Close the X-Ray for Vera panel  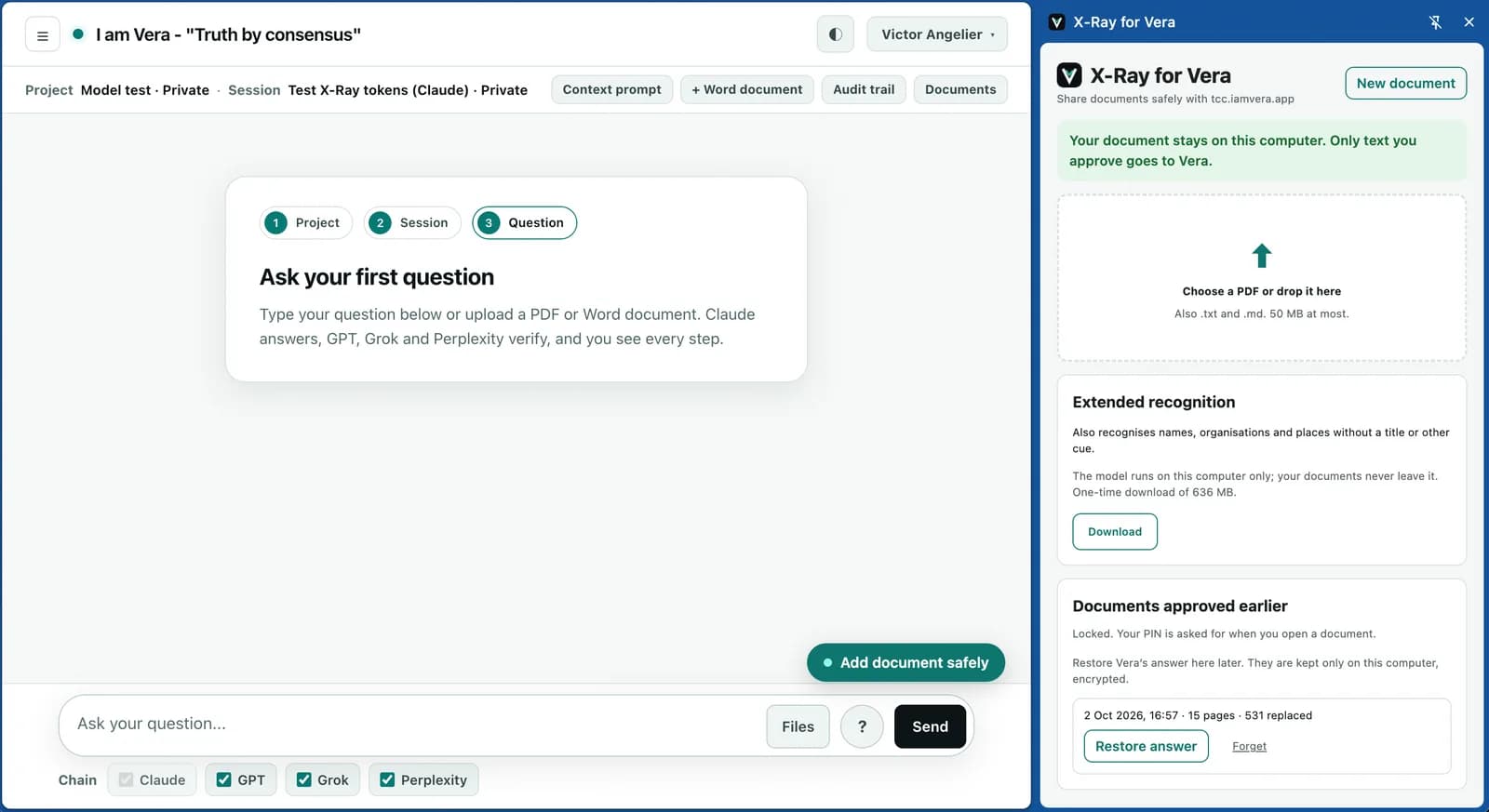(x=1469, y=22)
